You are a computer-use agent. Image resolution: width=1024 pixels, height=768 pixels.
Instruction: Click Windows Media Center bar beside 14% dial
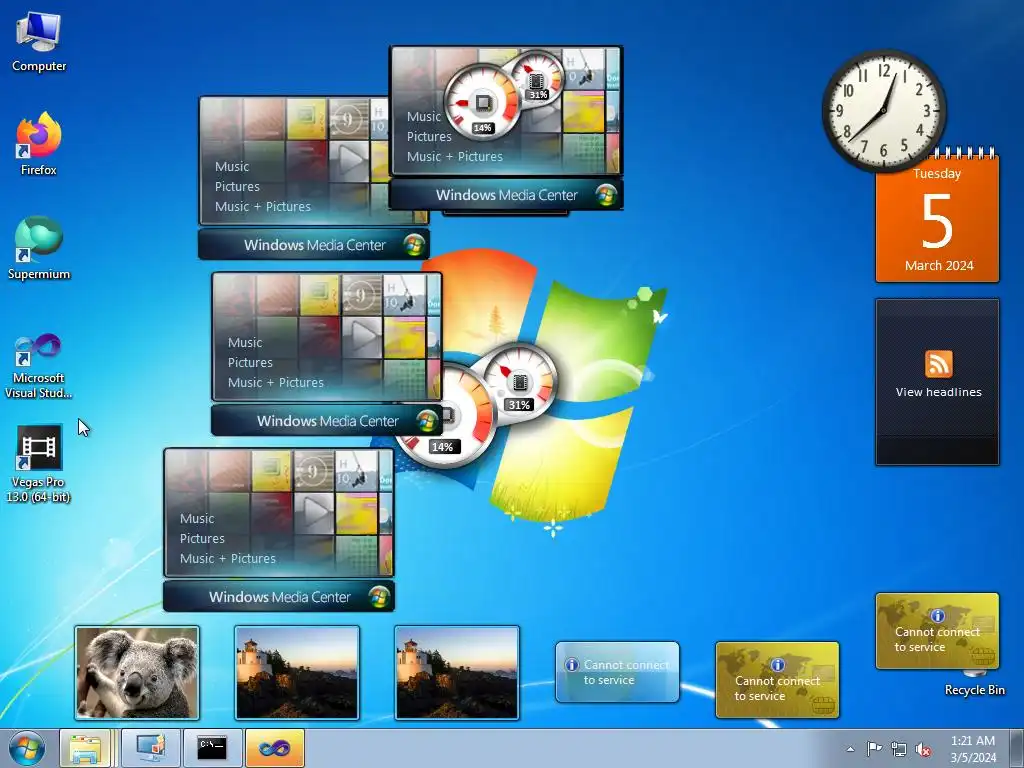pos(327,421)
